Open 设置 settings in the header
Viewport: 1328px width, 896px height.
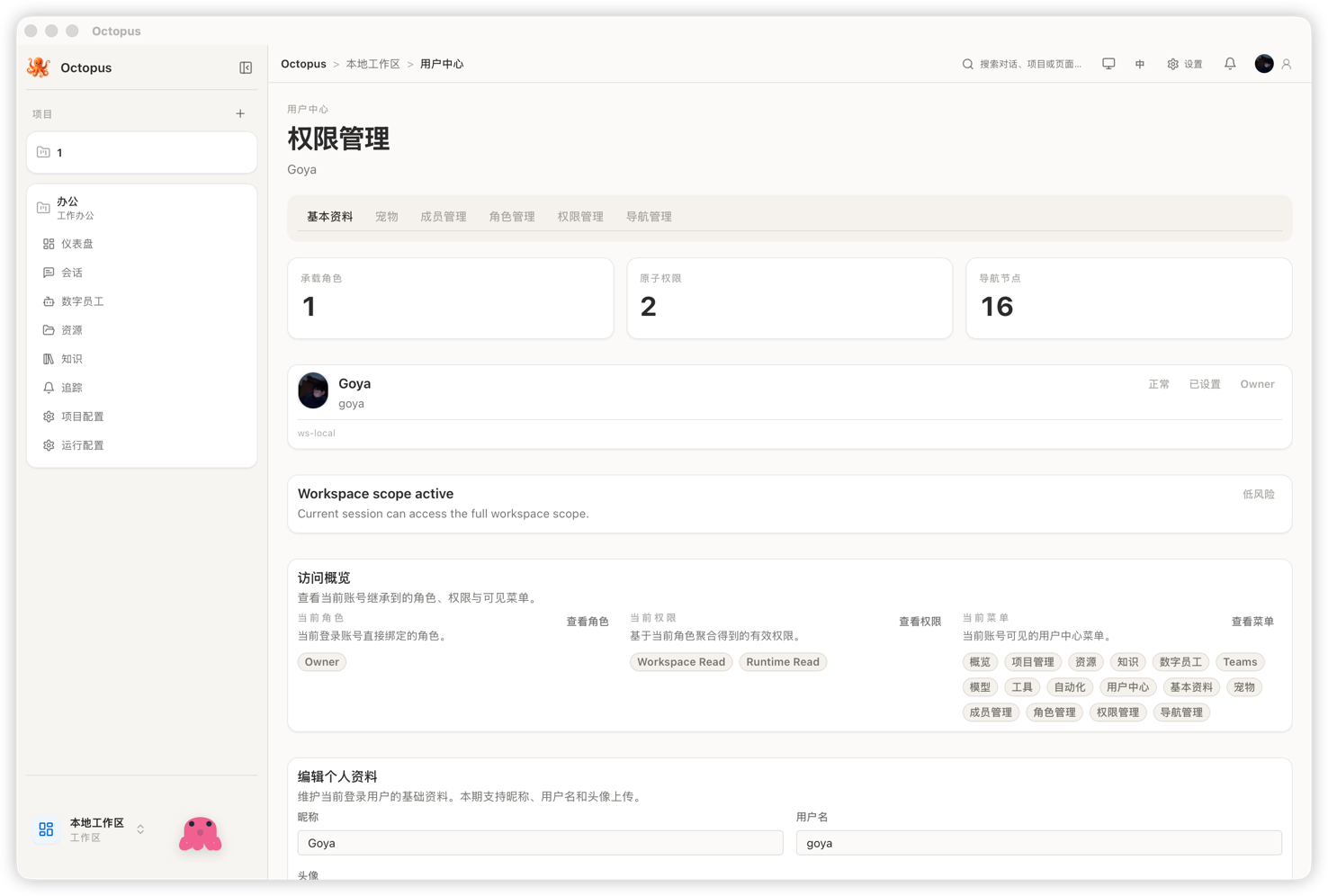(1185, 64)
